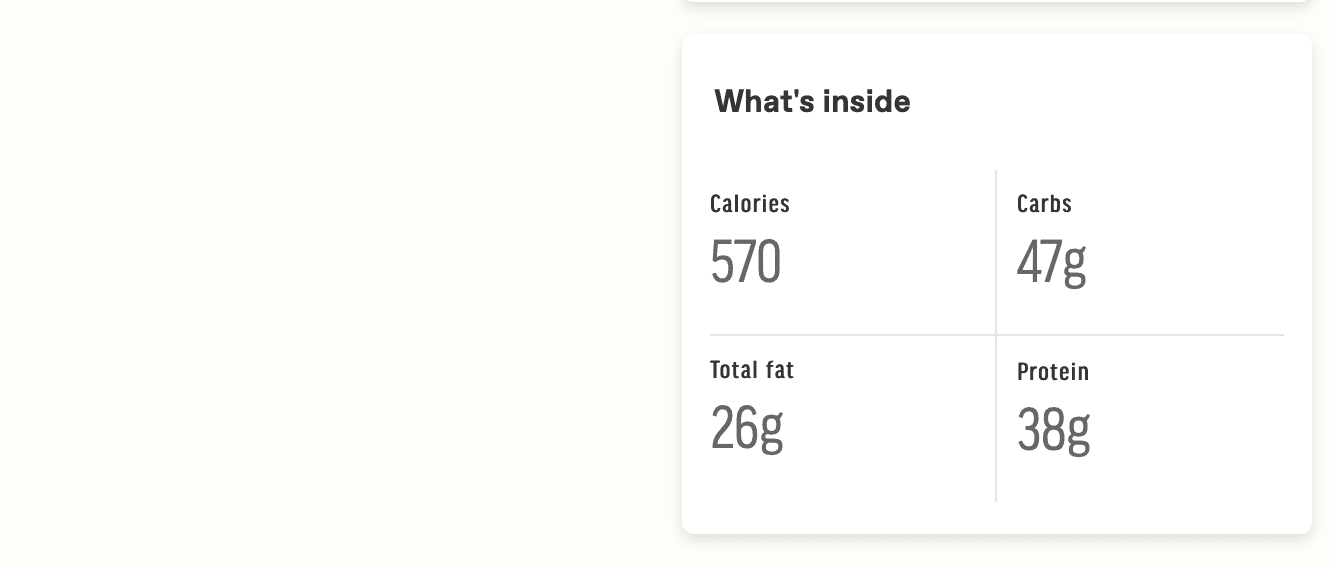Click empty space right of the 38g value
Viewport: 1330px width, 566px height.
1187,431
